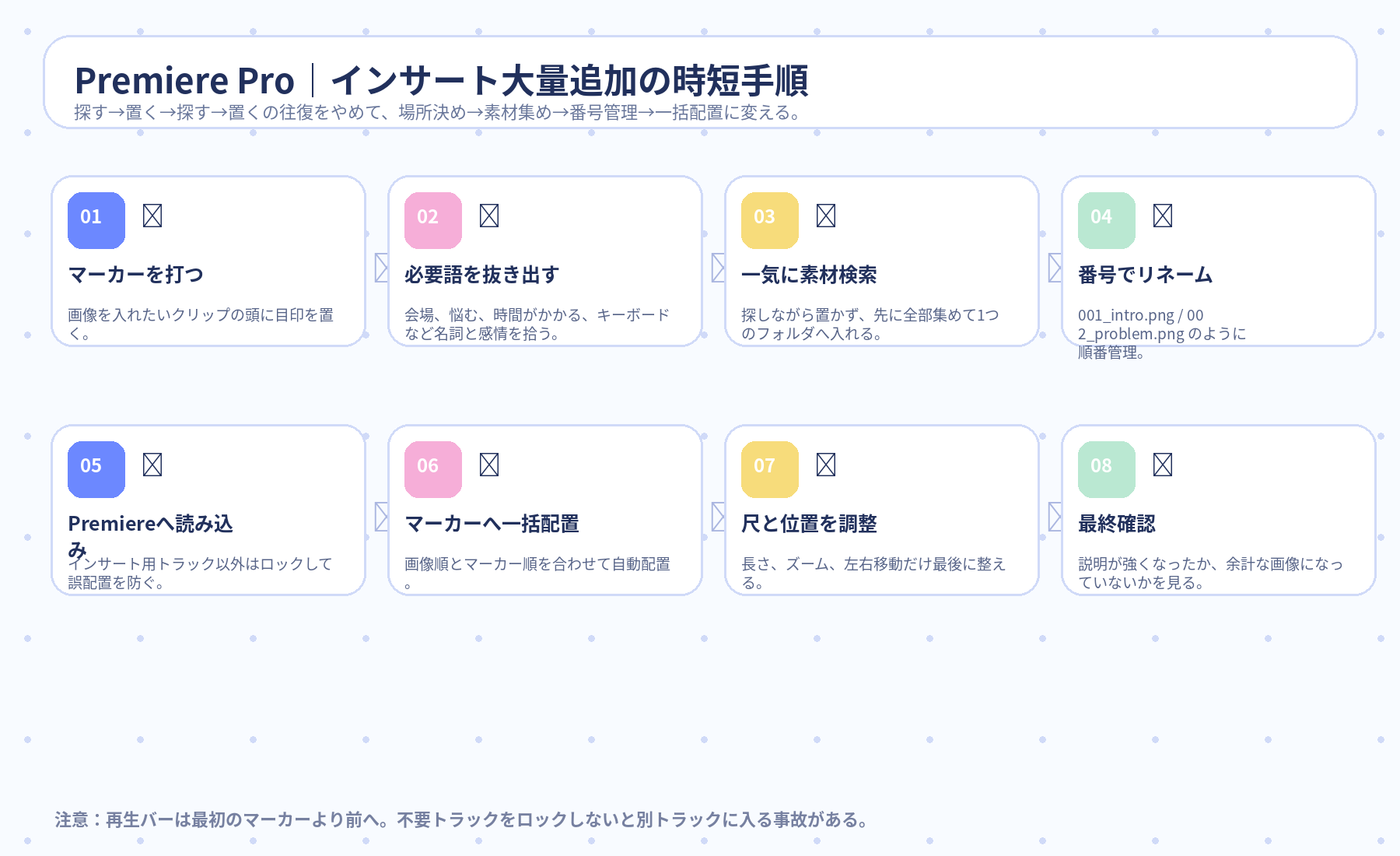Click the blue 01 step badge
The width and height of the screenshot is (1400, 856).
[96, 220]
